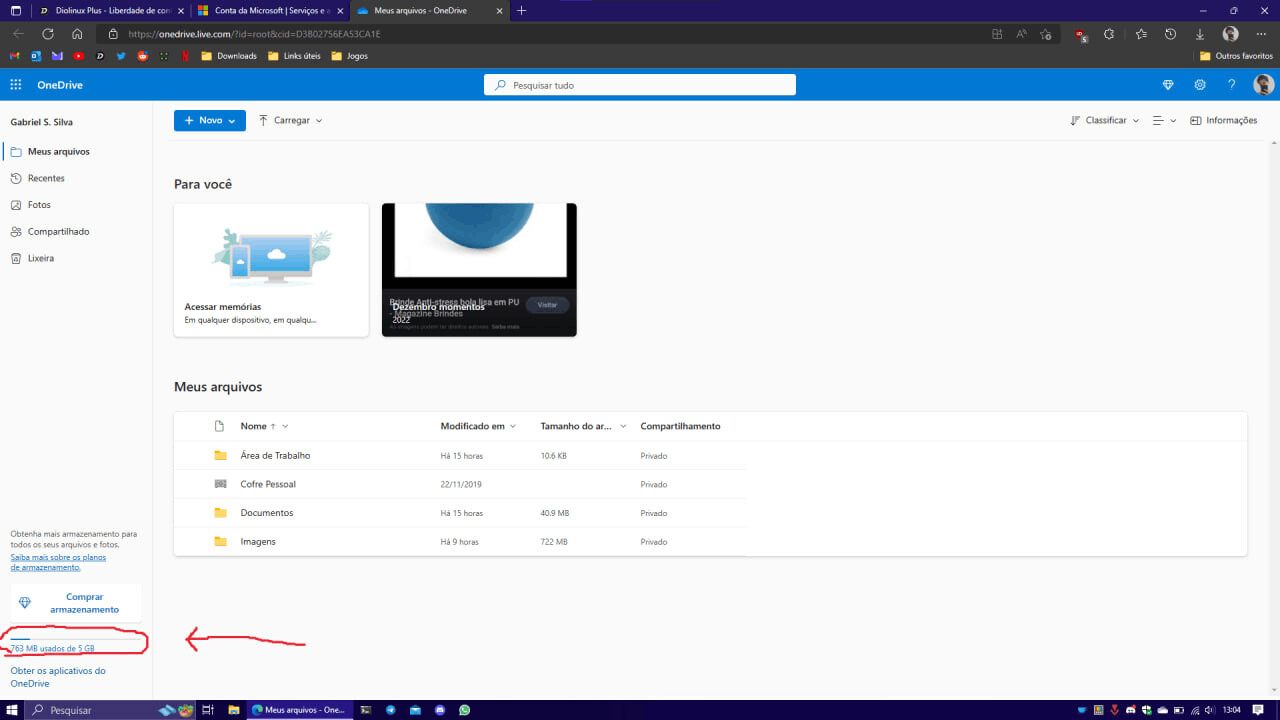
Task: Open the Downloads bookmarks folder
Action: 229,56
